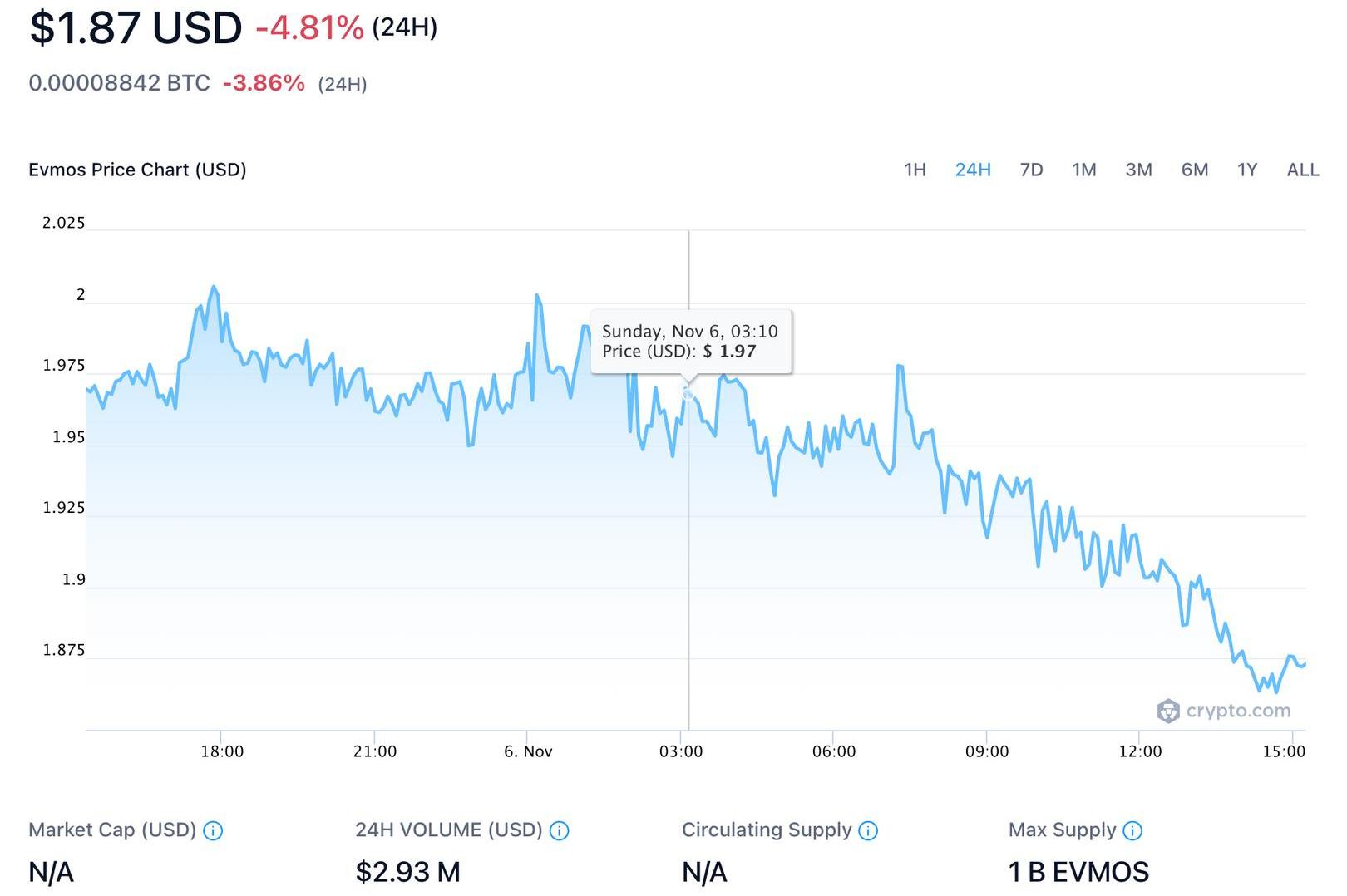Click the Sunday Nov 6 price tooltip
This screenshot has height=896, width=1347.
[691, 342]
